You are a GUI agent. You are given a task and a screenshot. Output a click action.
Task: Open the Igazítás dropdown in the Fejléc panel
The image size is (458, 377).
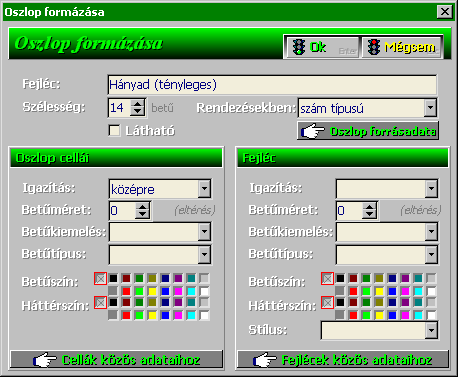pos(431,189)
